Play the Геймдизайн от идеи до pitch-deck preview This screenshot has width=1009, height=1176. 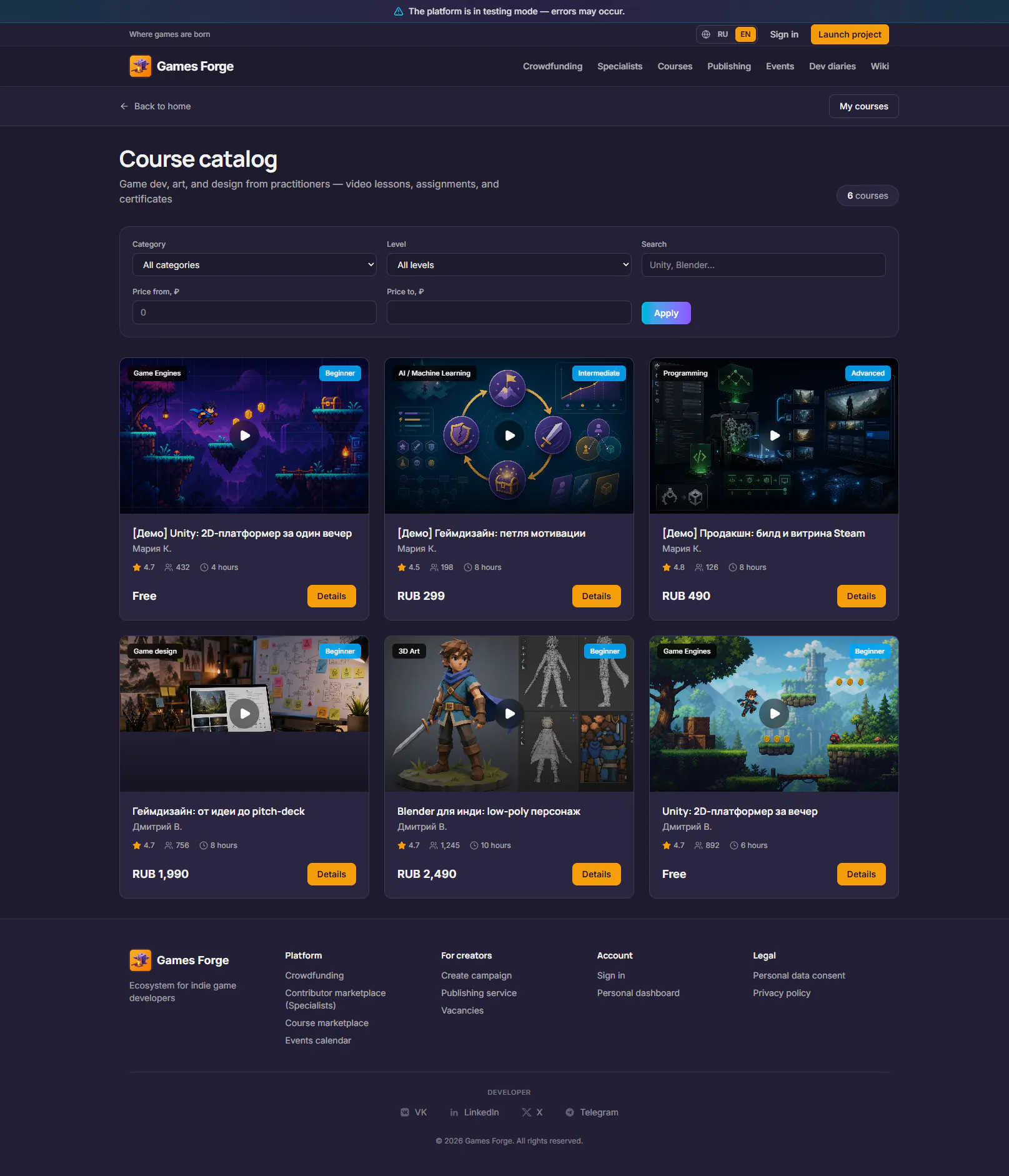(244, 714)
